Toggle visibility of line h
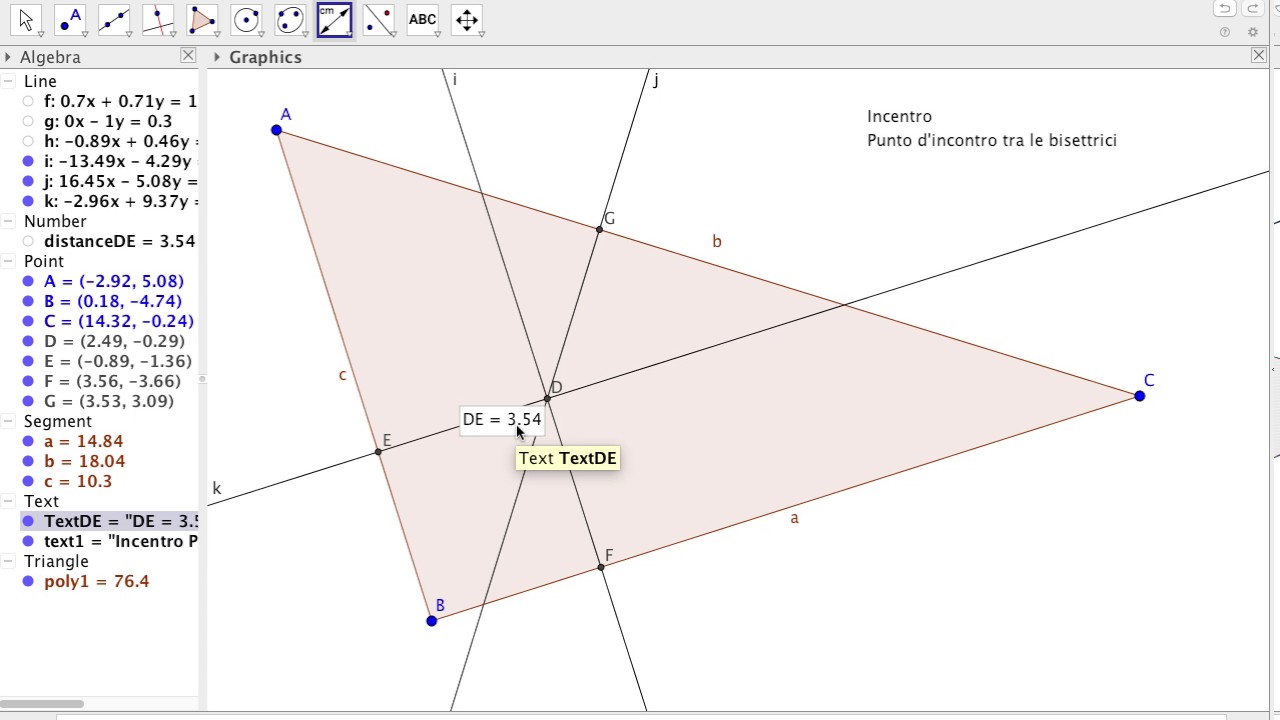The image size is (1280, 720). pyautogui.click(x=28, y=141)
